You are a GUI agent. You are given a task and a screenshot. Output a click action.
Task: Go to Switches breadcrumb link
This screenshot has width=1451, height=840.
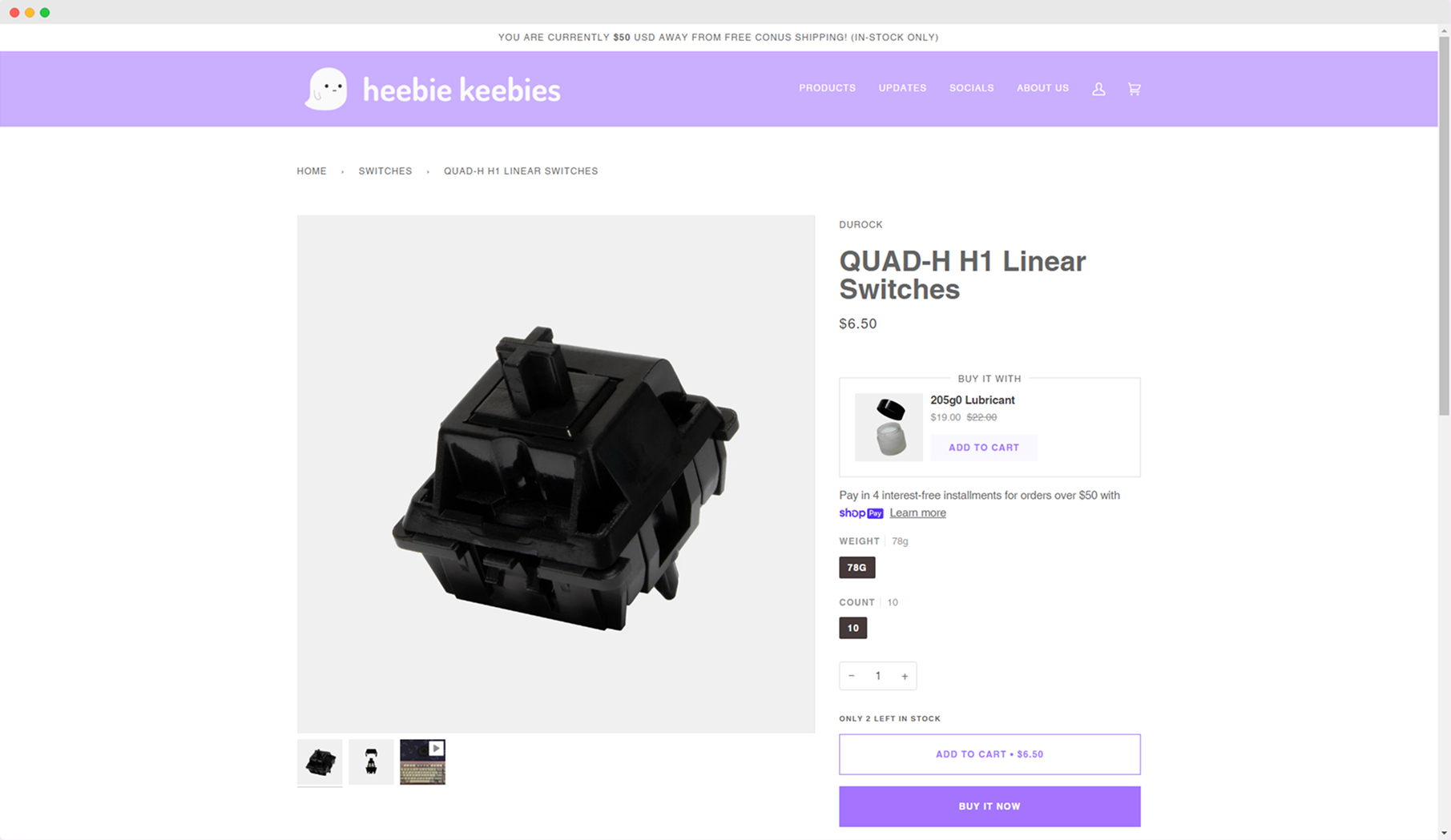click(x=385, y=171)
